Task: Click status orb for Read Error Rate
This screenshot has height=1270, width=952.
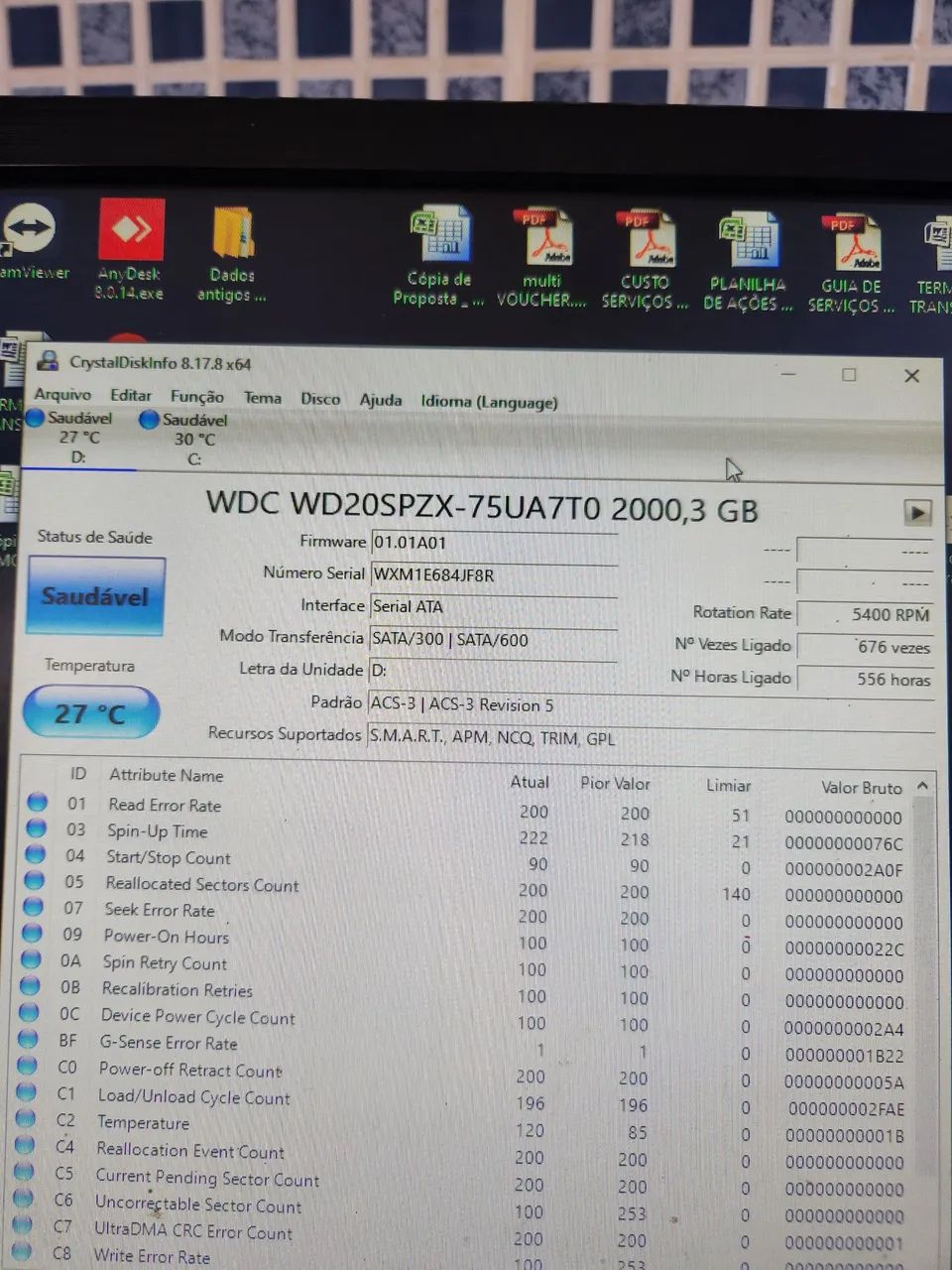Action: (37, 802)
